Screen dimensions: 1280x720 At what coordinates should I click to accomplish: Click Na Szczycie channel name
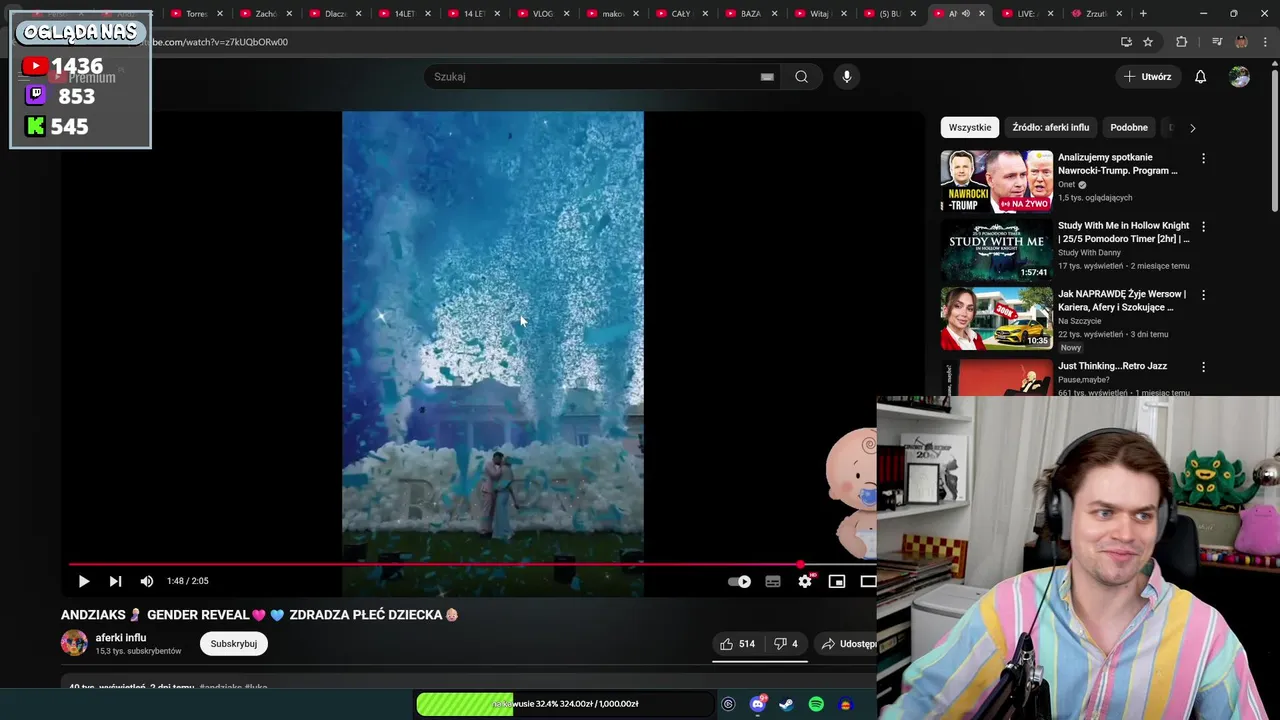[x=1079, y=321]
